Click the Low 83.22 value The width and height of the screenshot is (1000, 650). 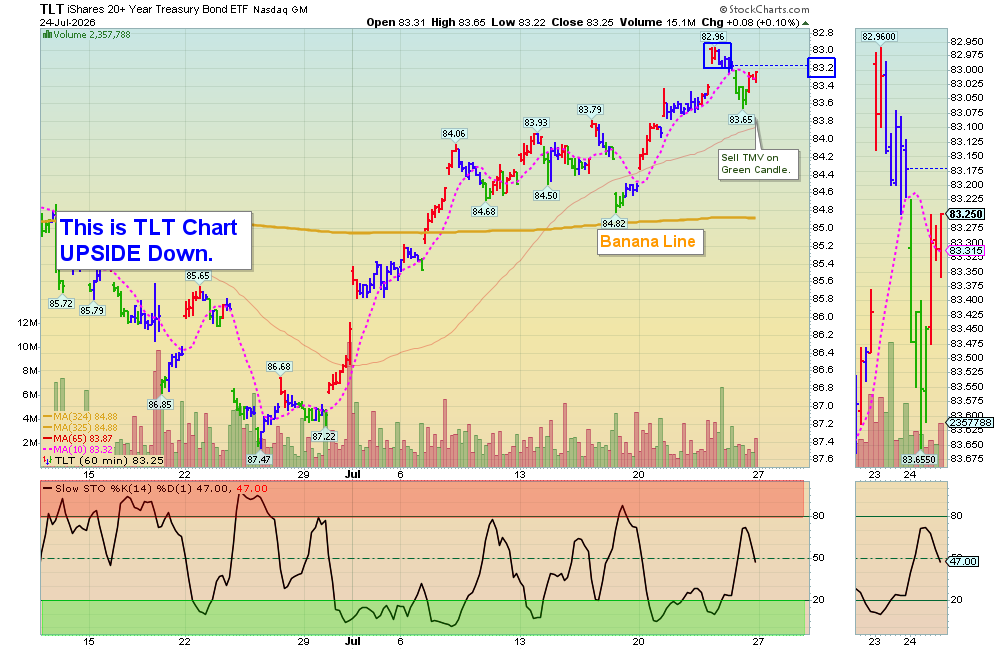click(x=518, y=22)
